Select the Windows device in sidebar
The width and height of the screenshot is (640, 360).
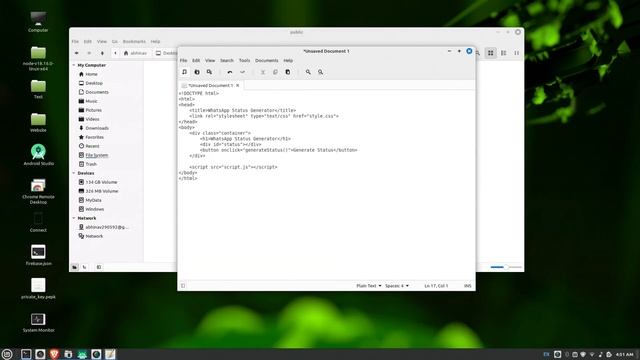(95, 209)
